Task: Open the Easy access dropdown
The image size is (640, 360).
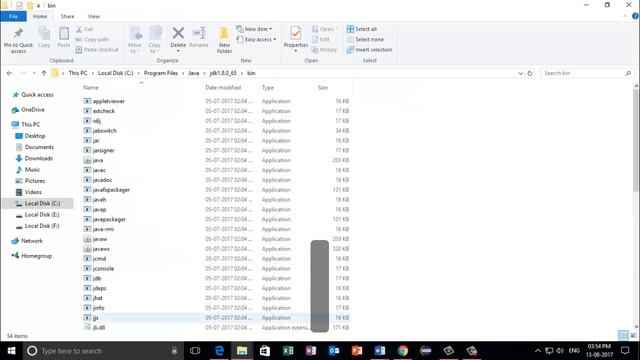Action: pyautogui.click(x=256, y=40)
